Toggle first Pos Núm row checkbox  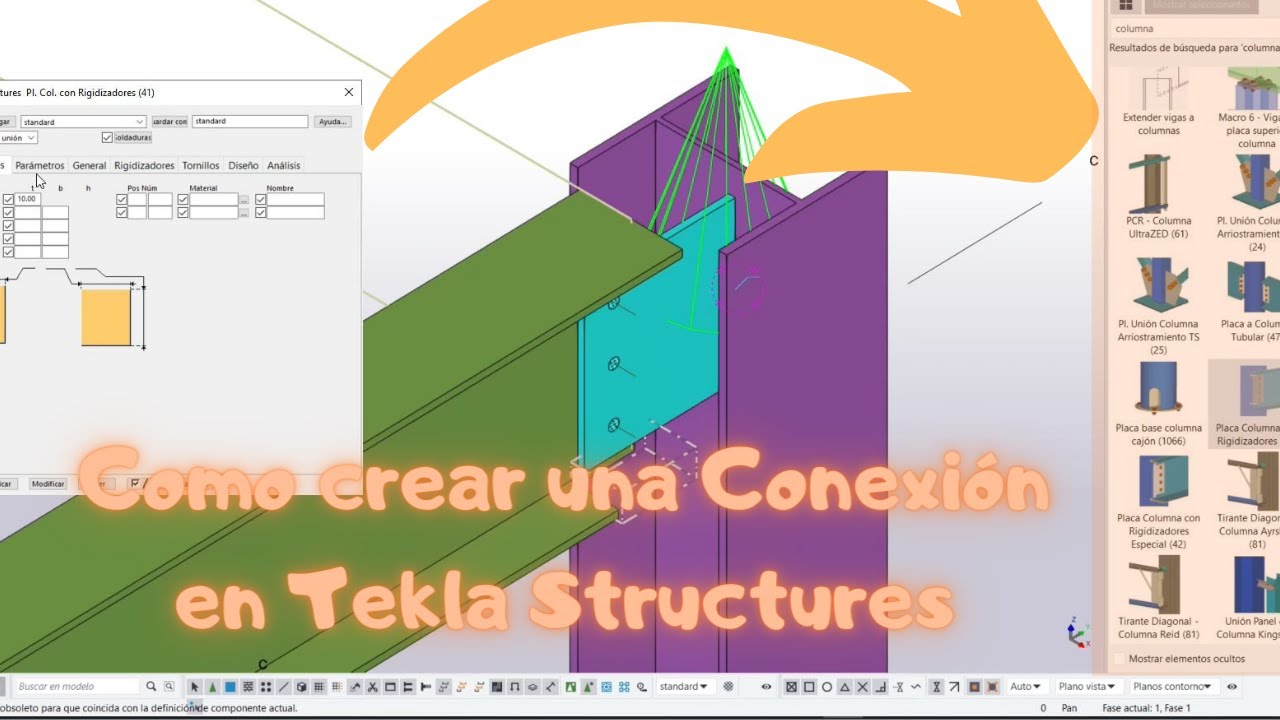click(x=121, y=200)
